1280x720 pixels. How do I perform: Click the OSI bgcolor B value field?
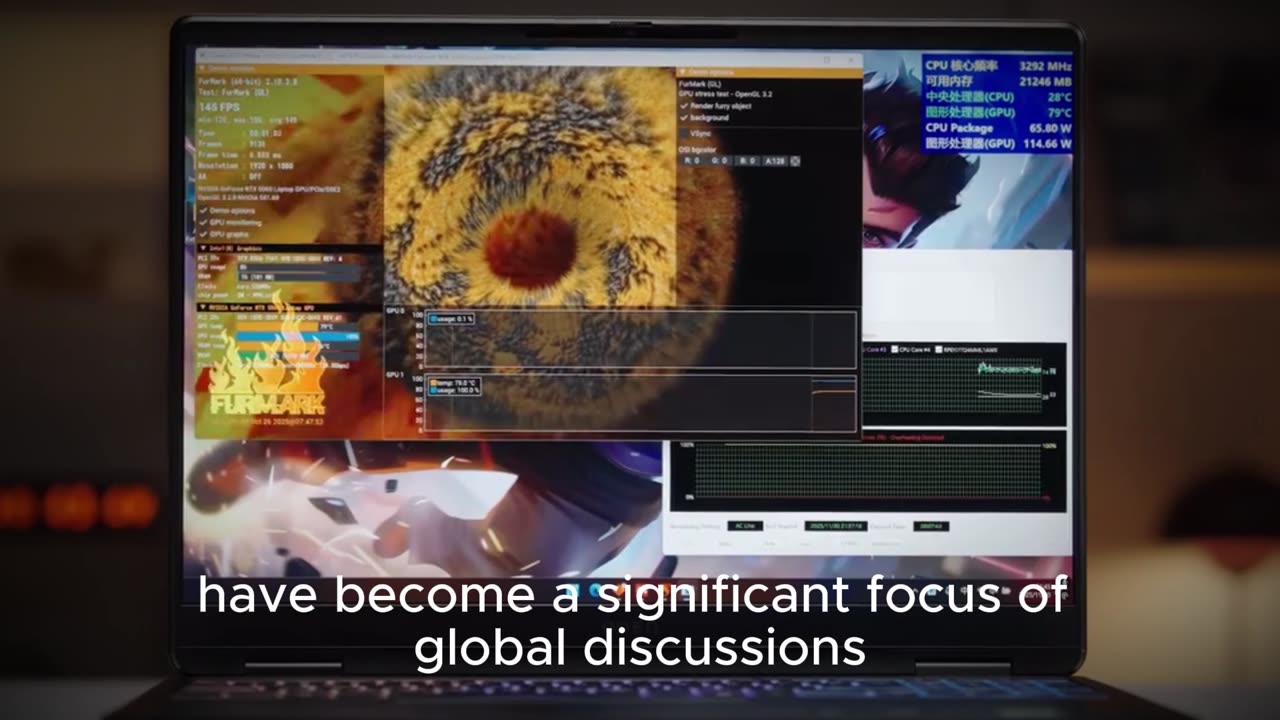pyautogui.click(x=747, y=161)
